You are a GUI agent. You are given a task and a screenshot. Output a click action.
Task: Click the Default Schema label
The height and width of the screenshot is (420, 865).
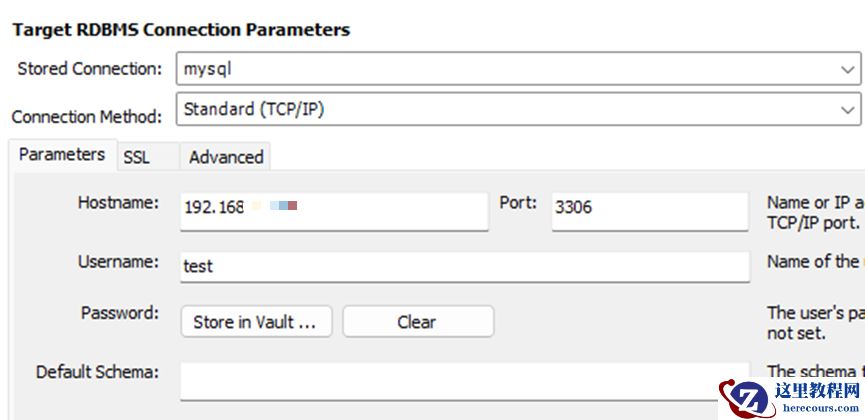(97, 372)
